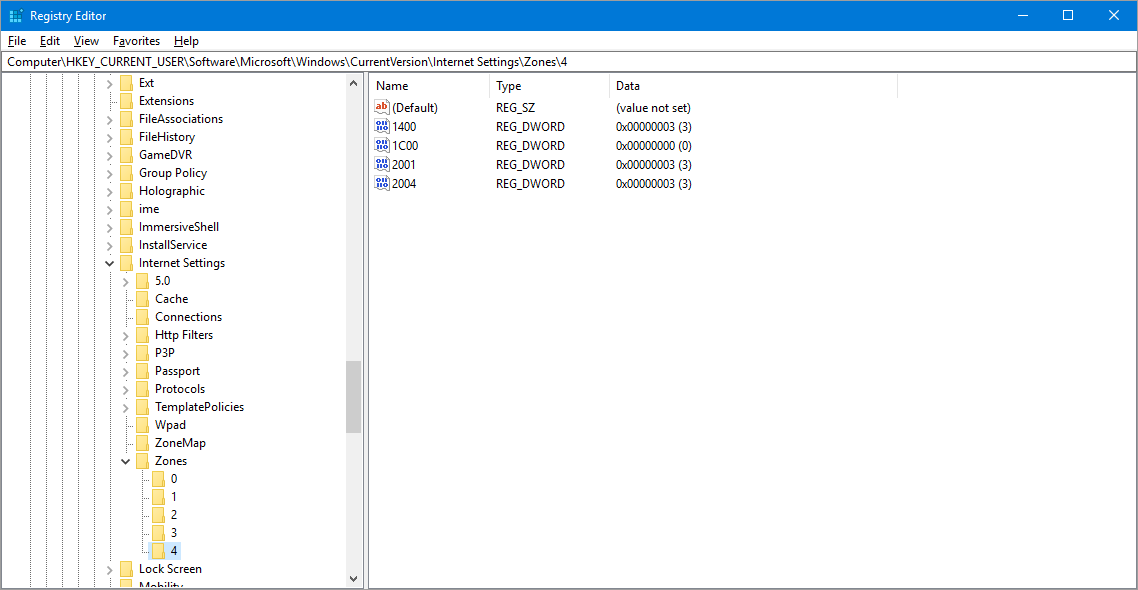Open the Favorites menu
Viewport: 1138px width, 590px height.
(x=136, y=41)
